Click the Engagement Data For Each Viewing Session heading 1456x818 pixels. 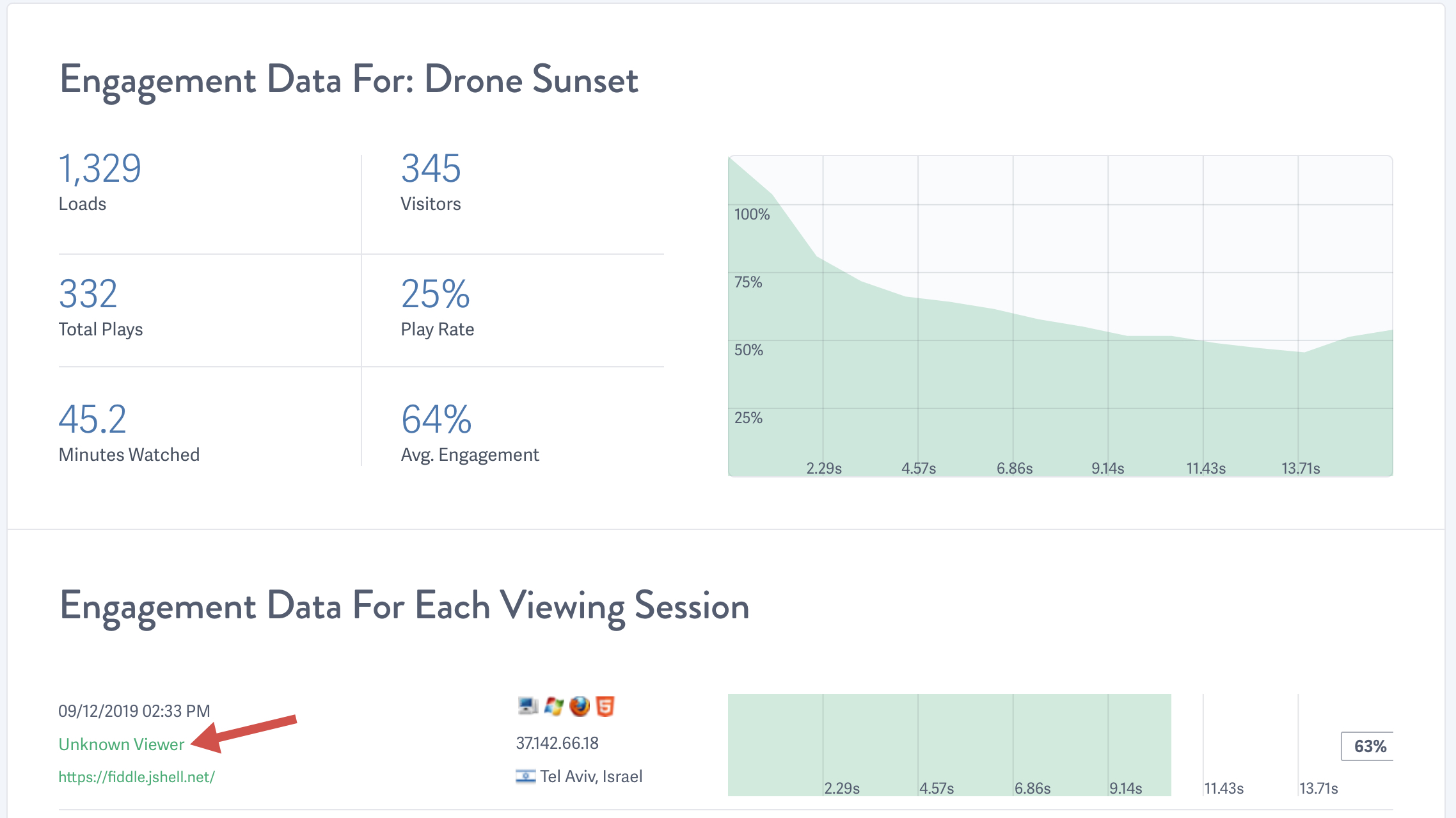tap(404, 607)
